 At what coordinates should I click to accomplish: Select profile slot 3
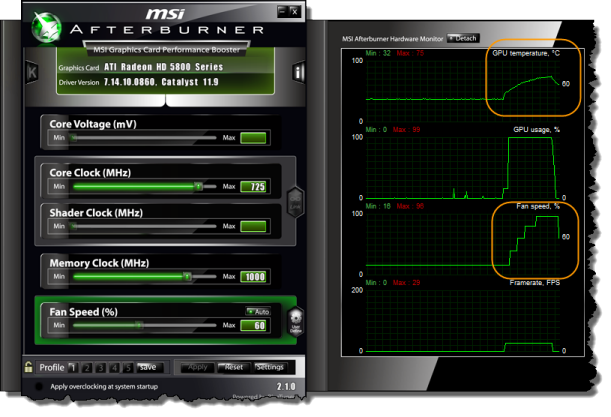(101, 368)
